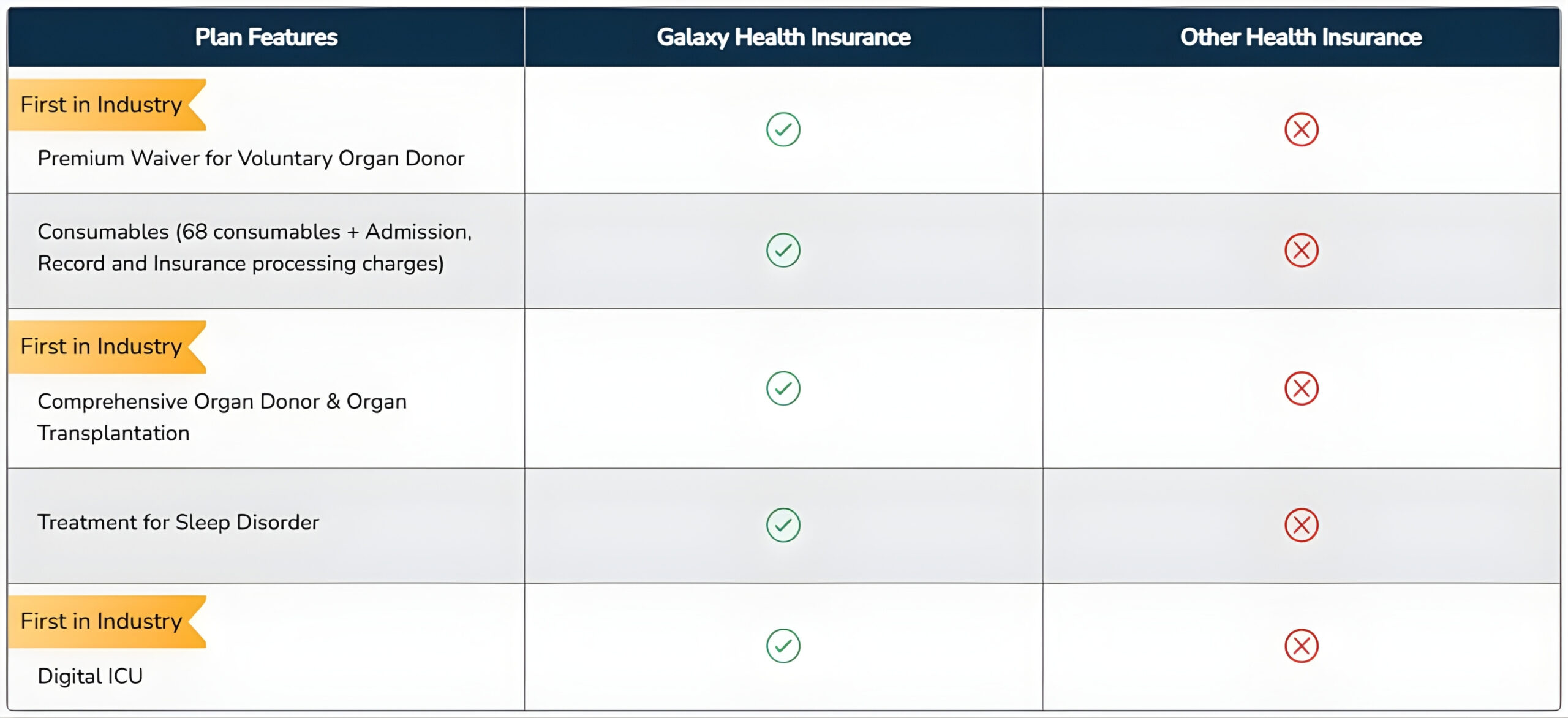Click red cross for Organ Transplantation row

pyautogui.click(x=1301, y=388)
